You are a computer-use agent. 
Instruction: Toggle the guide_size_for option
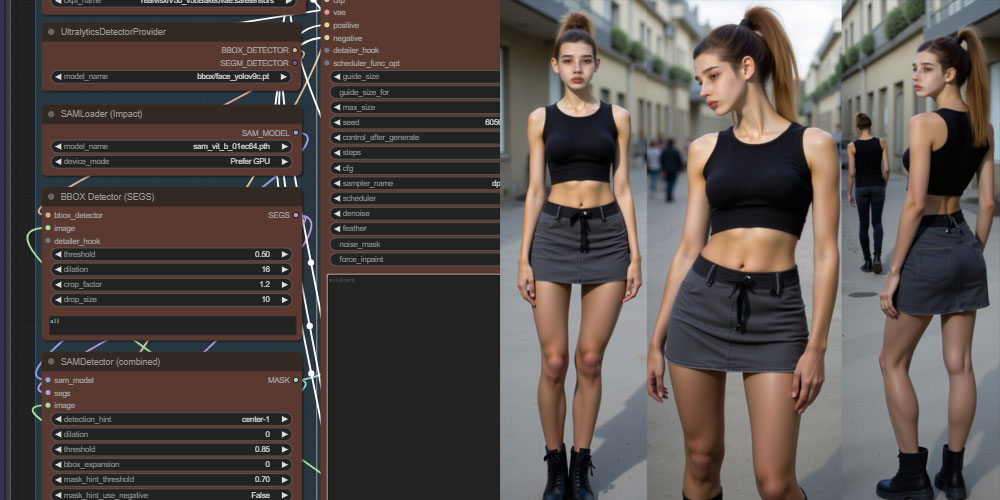(x=415, y=92)
